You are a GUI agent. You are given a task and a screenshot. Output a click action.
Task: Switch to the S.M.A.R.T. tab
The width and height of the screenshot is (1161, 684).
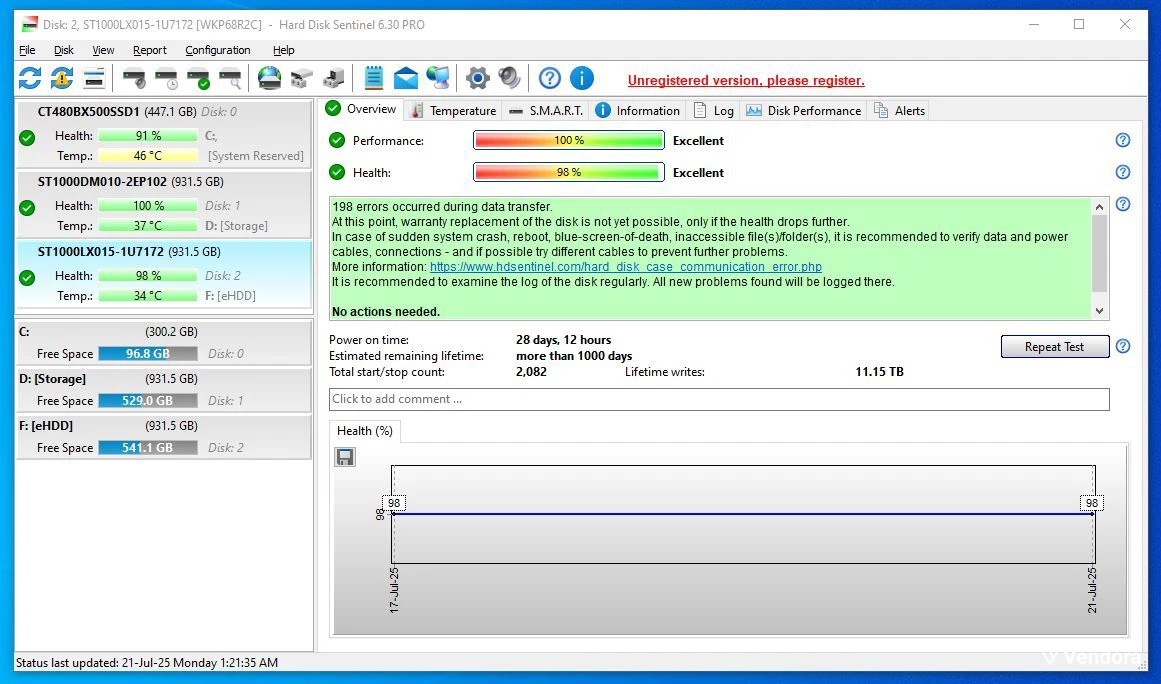click(546, 110)
